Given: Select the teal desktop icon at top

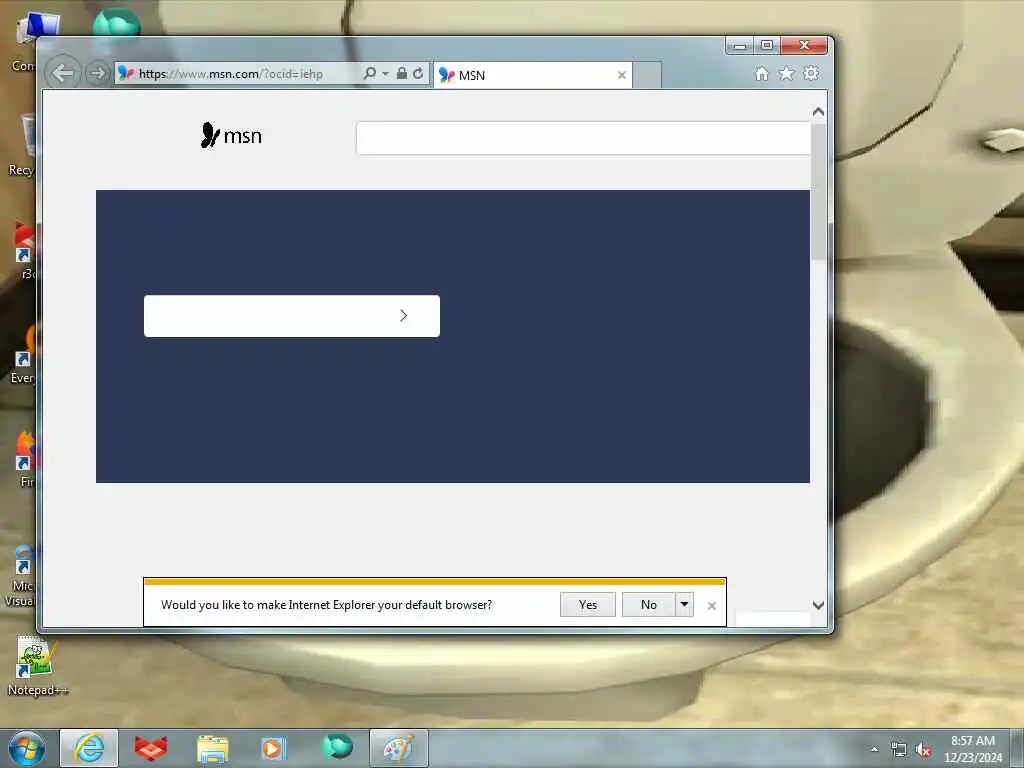Looking at the screenshot, I should (116, 22).
